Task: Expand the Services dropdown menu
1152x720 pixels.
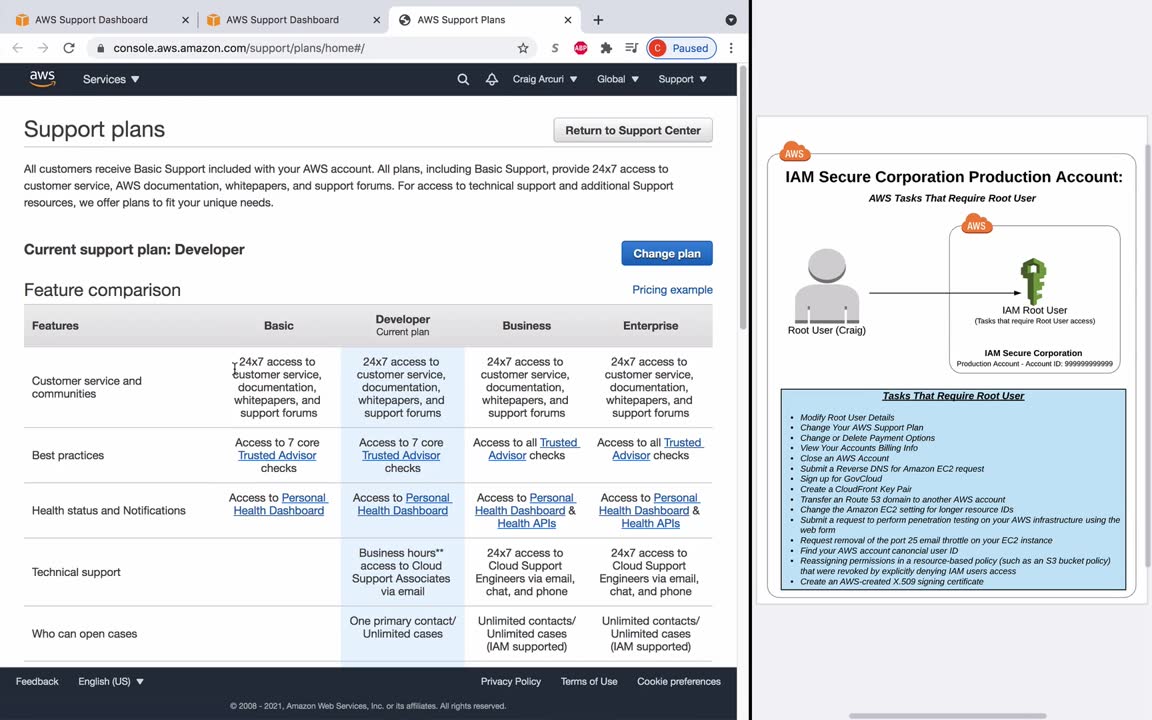Action: [x=111, y=79]
